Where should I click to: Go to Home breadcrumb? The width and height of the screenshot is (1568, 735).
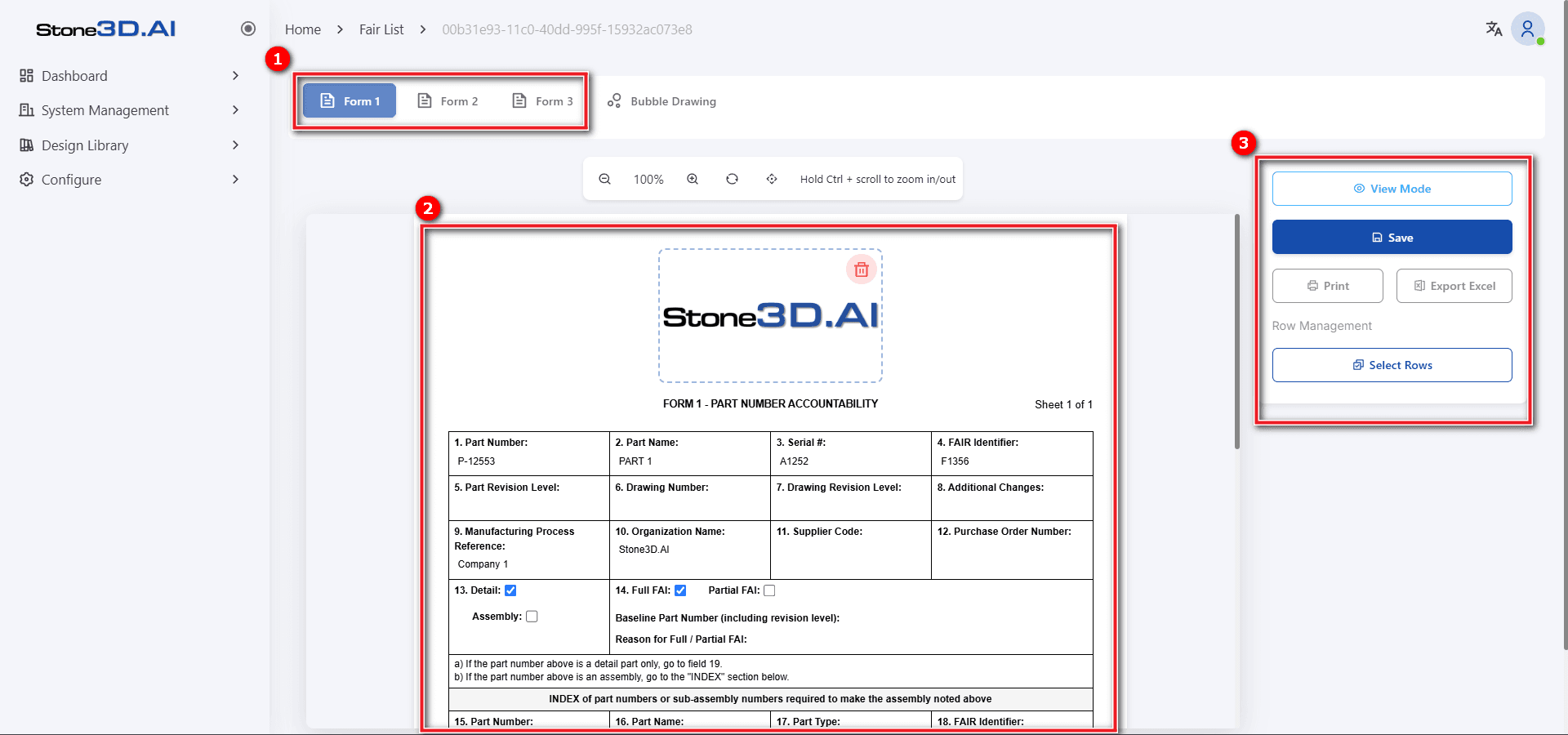[303, 29]
